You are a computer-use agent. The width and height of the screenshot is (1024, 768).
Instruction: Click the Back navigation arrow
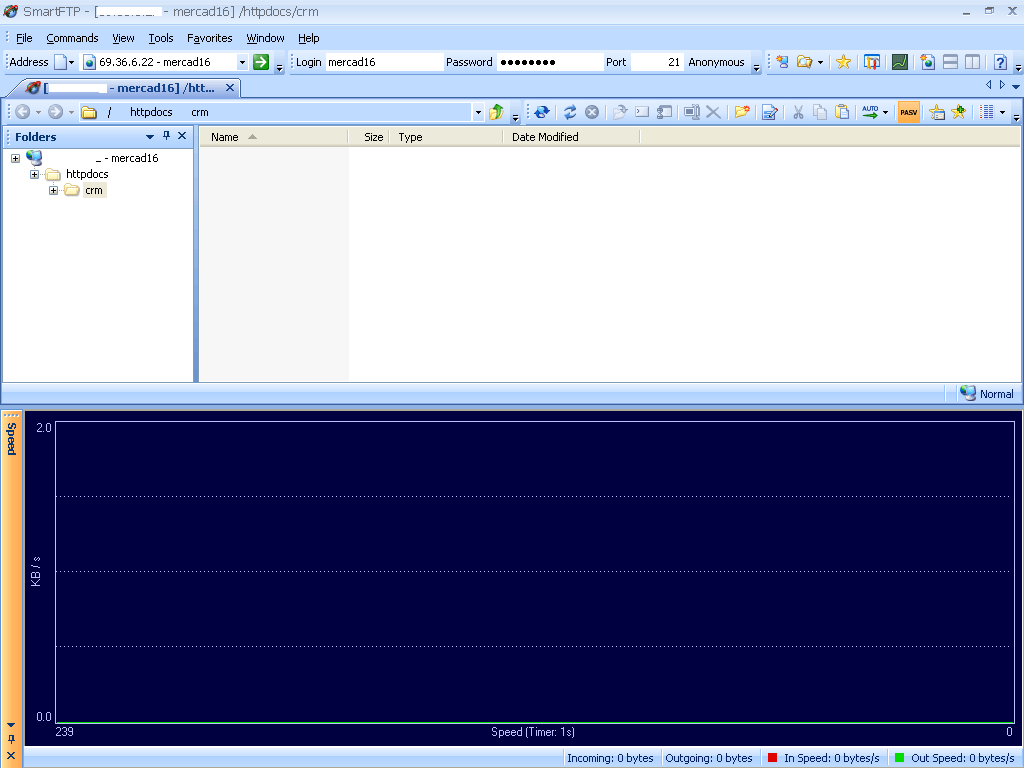23,112
